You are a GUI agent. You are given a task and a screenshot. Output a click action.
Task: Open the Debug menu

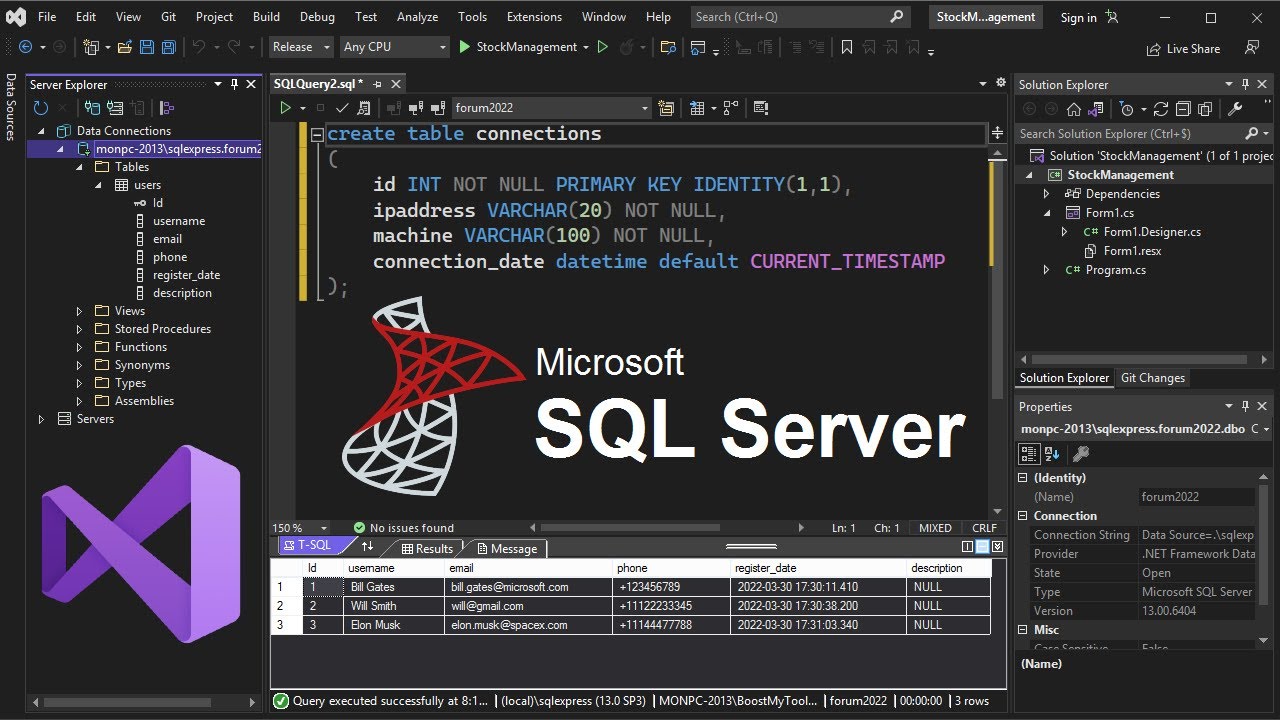click(317, 17)
